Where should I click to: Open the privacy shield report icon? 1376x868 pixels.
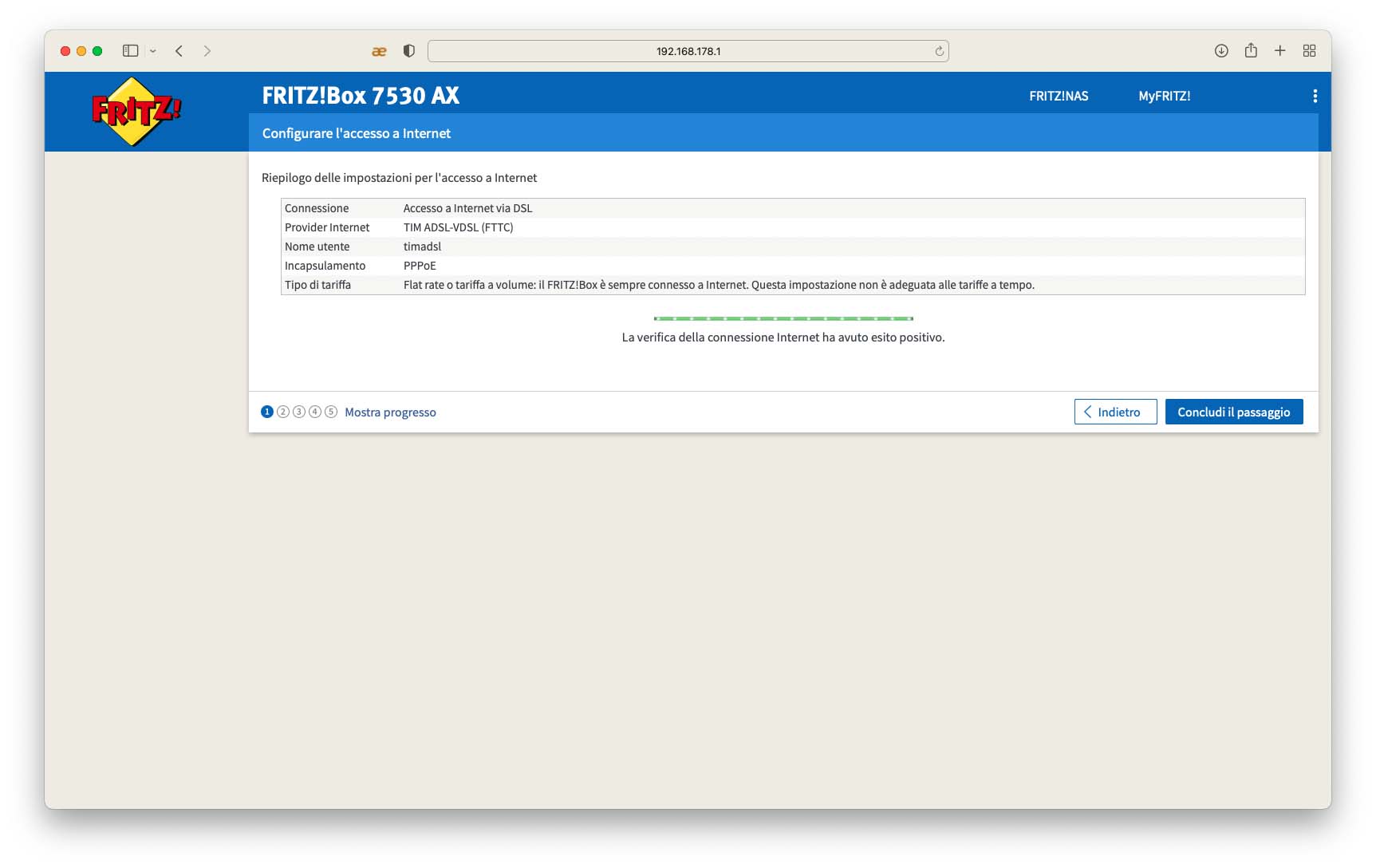pos(409,51)
